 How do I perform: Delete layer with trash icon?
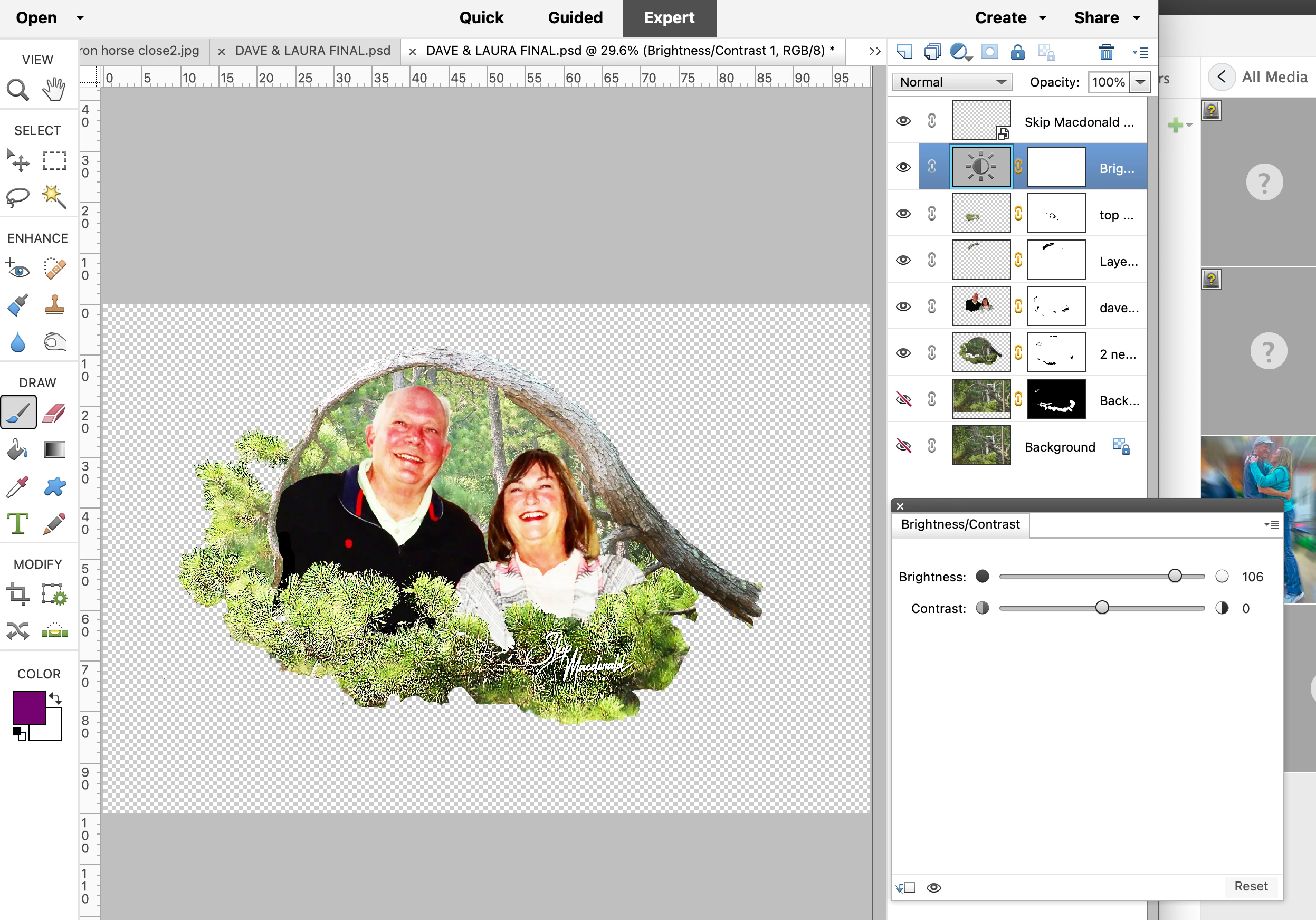1105,52
